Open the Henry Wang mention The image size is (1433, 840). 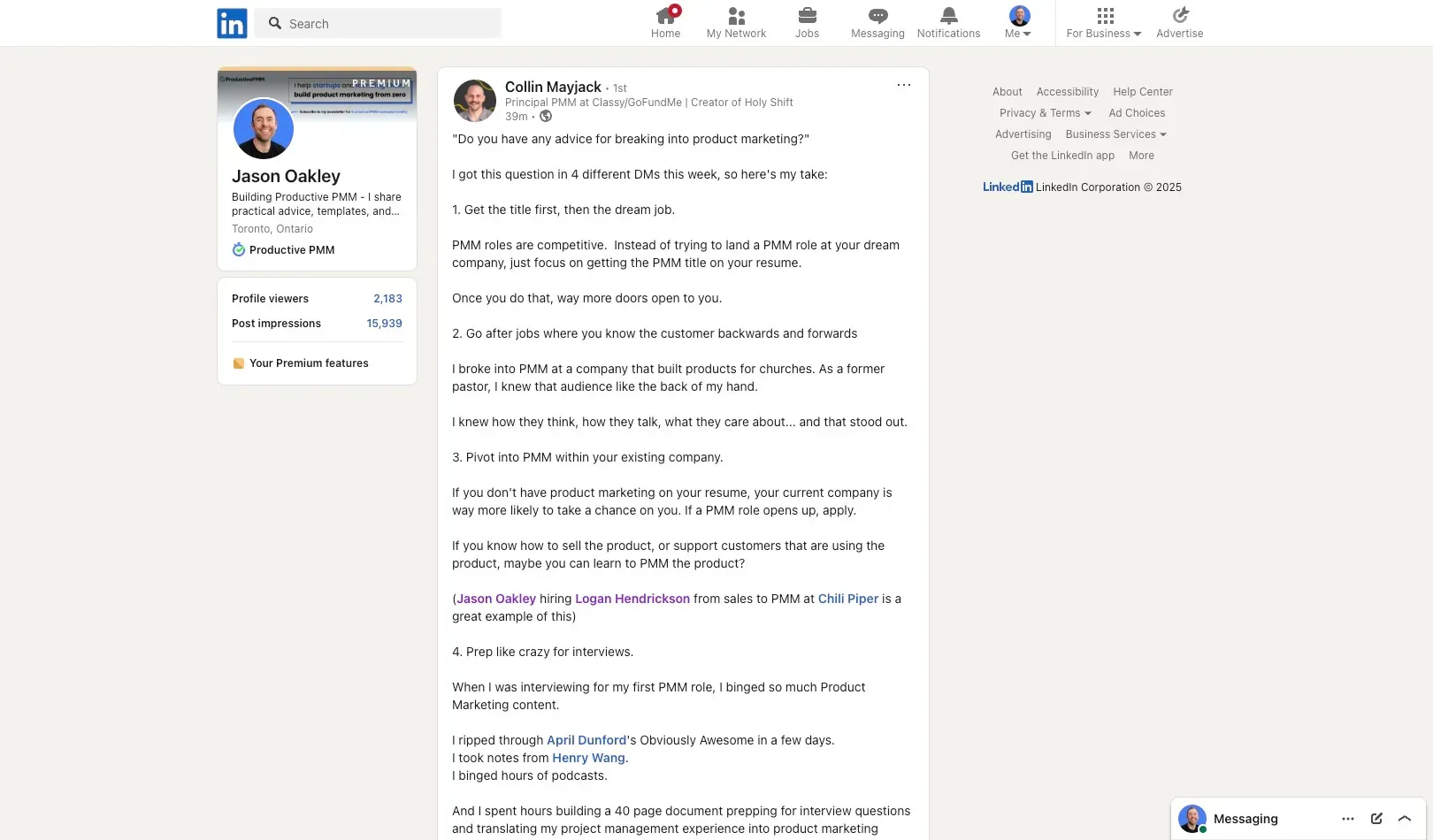(588, 758)
